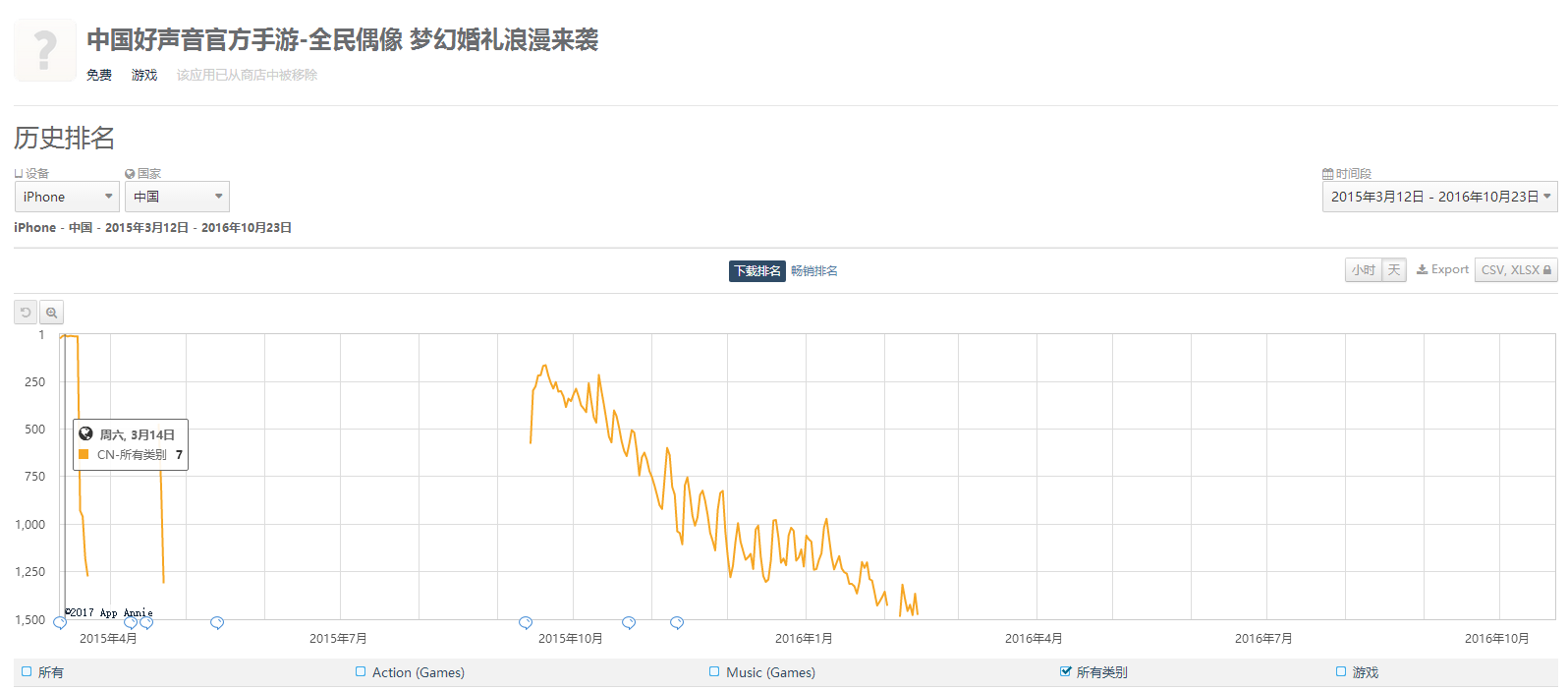Open the 中国 country dropdown

(x=177, y=197)
